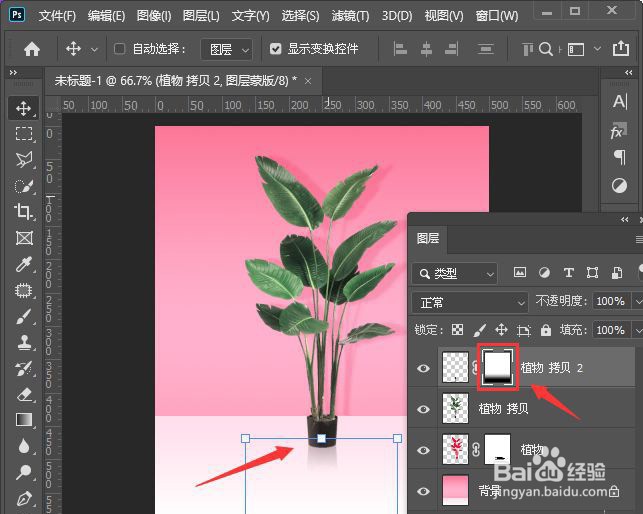Image resolution: width=643 pixels, height=514 pixels.
Task: Open the 填充 slider dropdown arrow
Action: coord(638,330)
